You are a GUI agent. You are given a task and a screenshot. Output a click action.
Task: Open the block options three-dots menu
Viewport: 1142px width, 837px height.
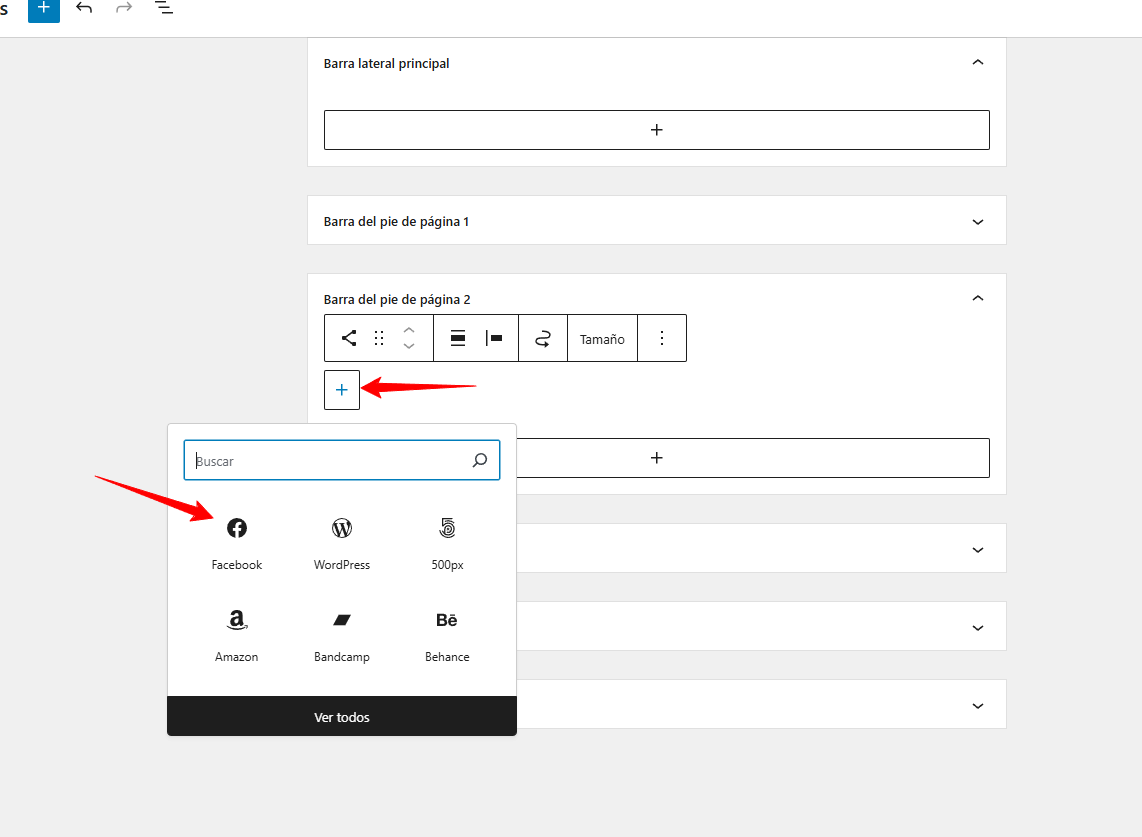[661, 338]
